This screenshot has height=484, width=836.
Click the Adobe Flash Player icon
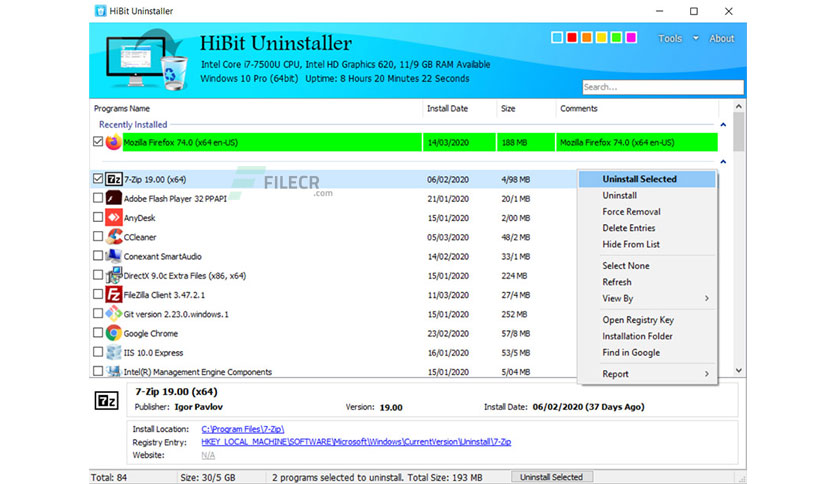(x=113, y=198)
